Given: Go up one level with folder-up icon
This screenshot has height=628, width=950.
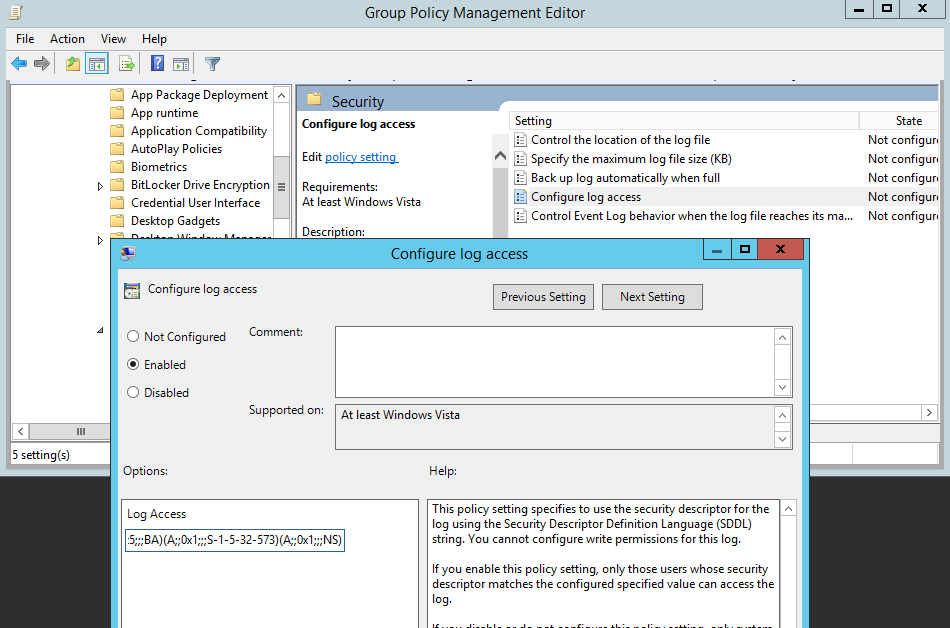Looking at the screenshot, I should (73, 64).
